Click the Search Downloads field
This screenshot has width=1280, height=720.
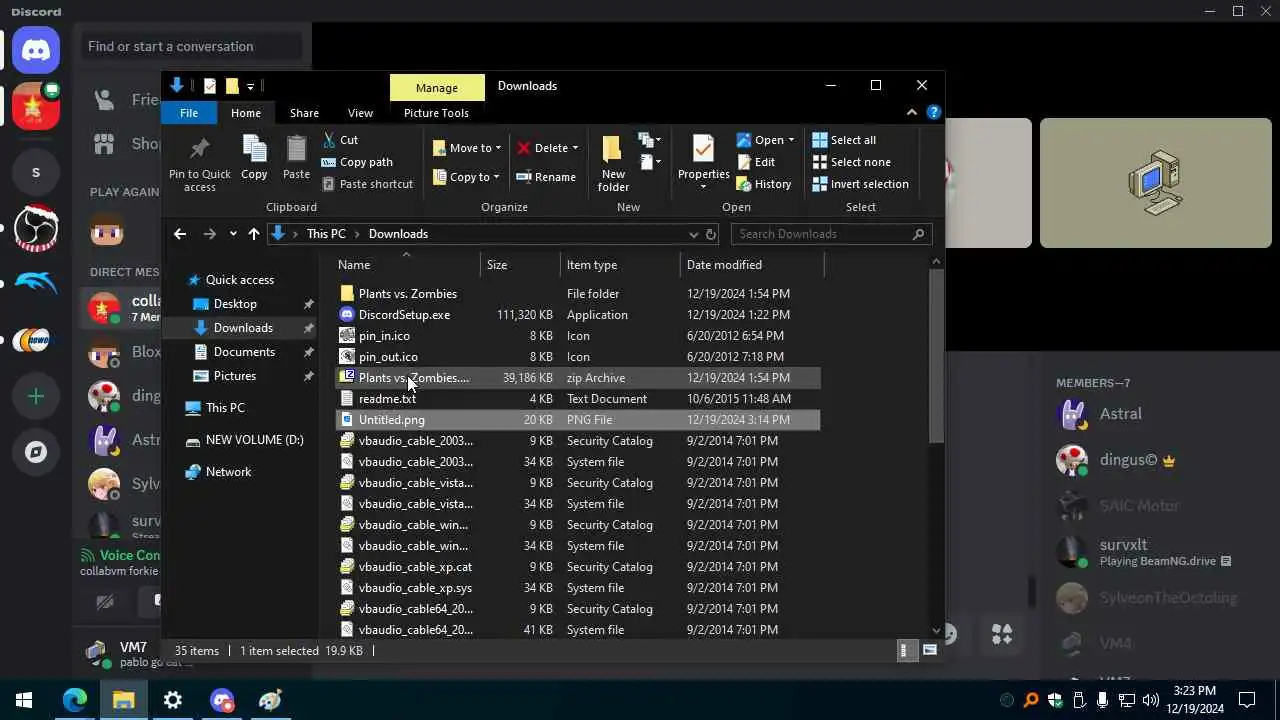(832, 234)
